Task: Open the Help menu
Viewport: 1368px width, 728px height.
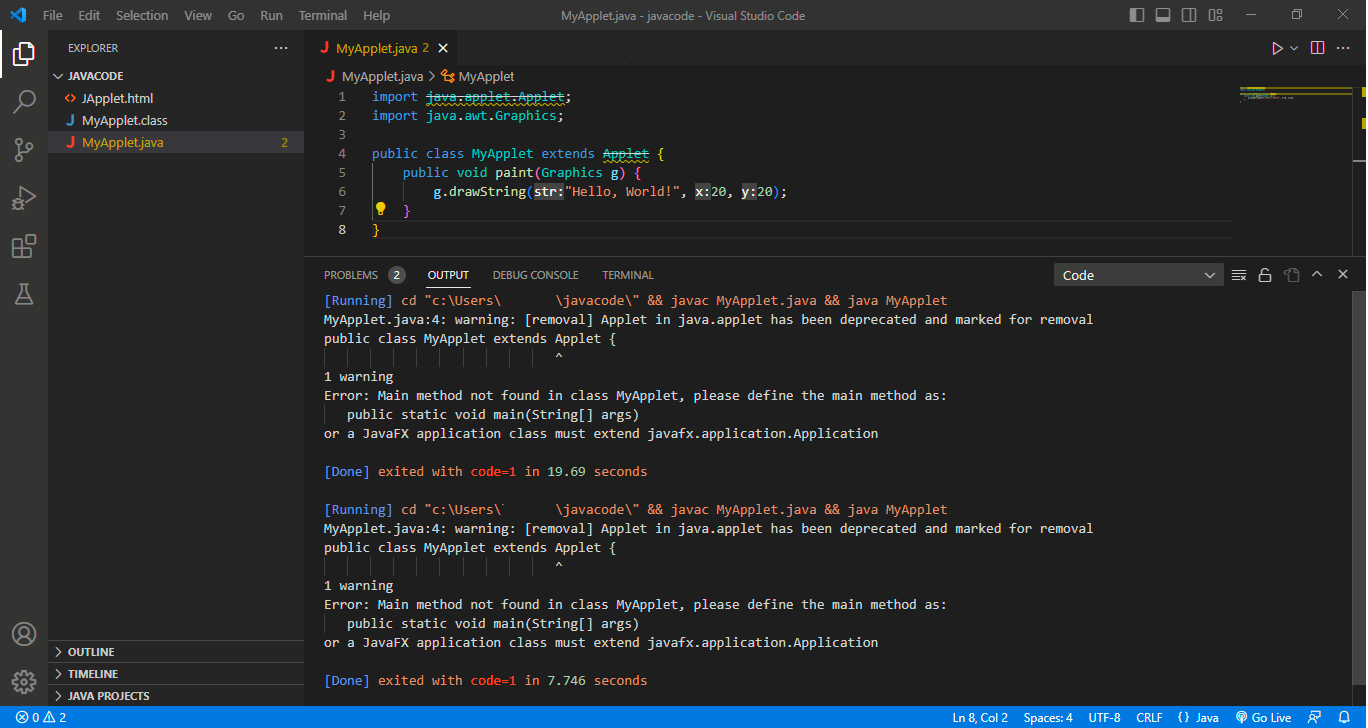Action: tap(377, 15)
